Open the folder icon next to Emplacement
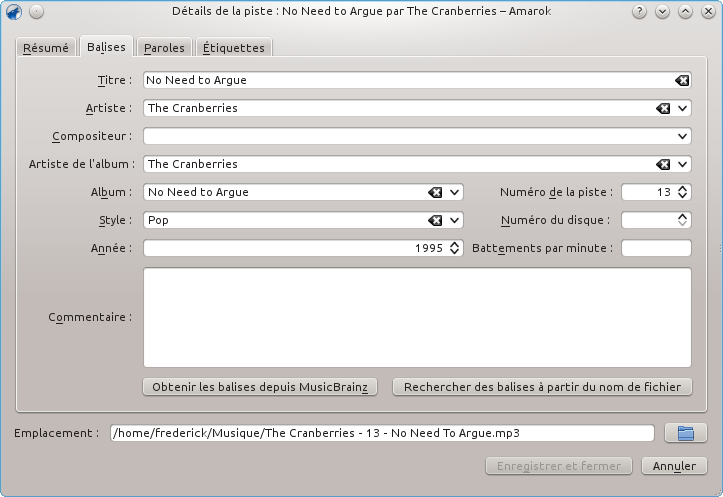 [x=686, y=433]
